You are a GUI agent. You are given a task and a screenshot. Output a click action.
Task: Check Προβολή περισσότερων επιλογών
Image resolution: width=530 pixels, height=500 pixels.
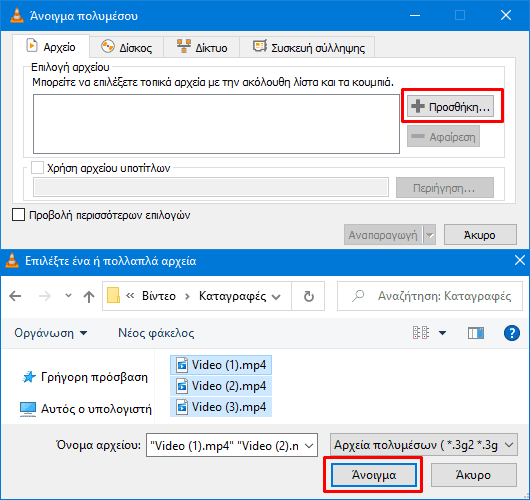(x=18, y=215)
